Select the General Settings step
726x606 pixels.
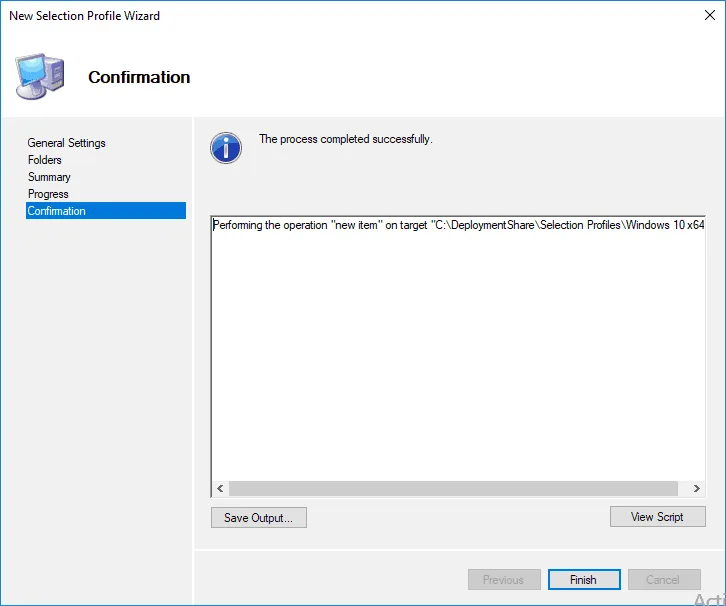point(66,143)
